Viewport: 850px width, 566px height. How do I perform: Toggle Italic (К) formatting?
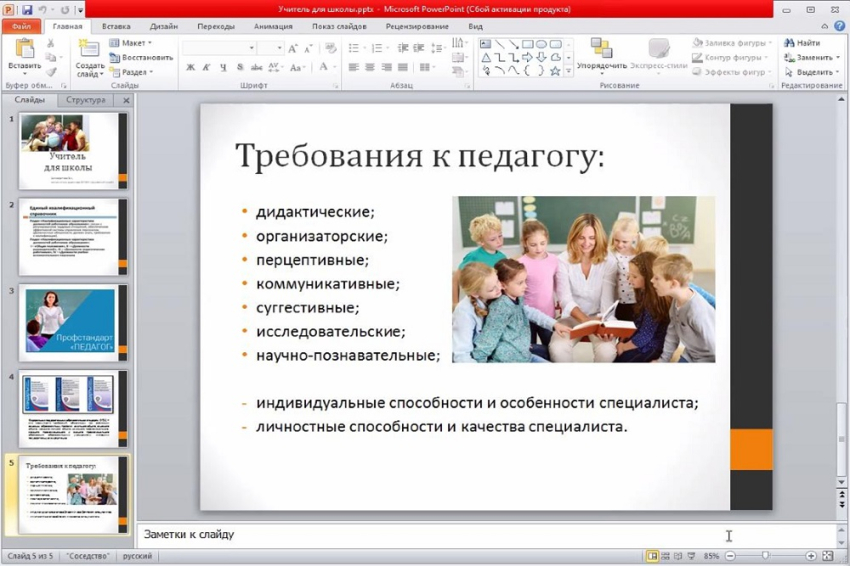(x=207, y=67)
